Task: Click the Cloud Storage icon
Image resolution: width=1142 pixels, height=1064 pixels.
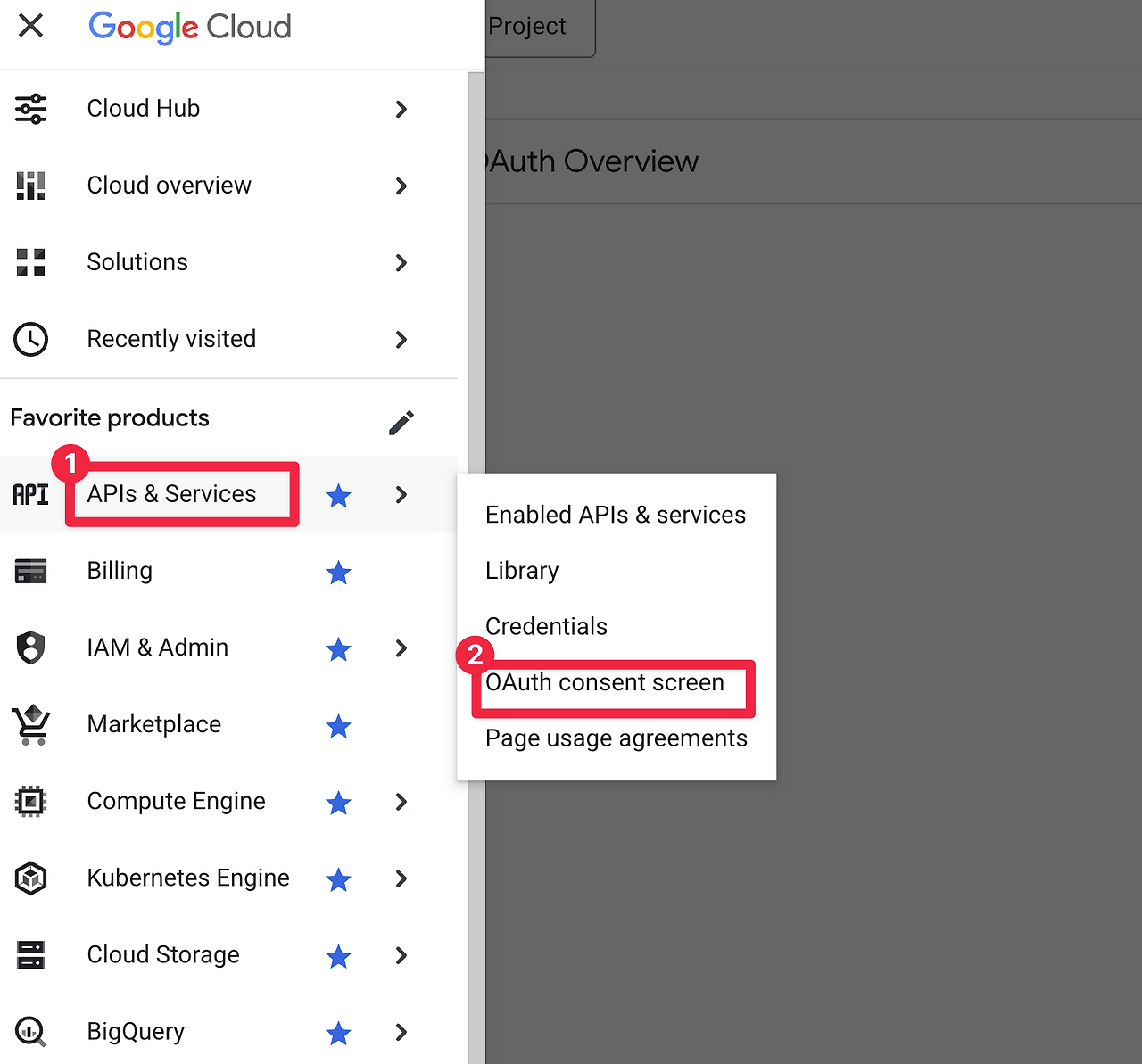Action: click(31, 955)
